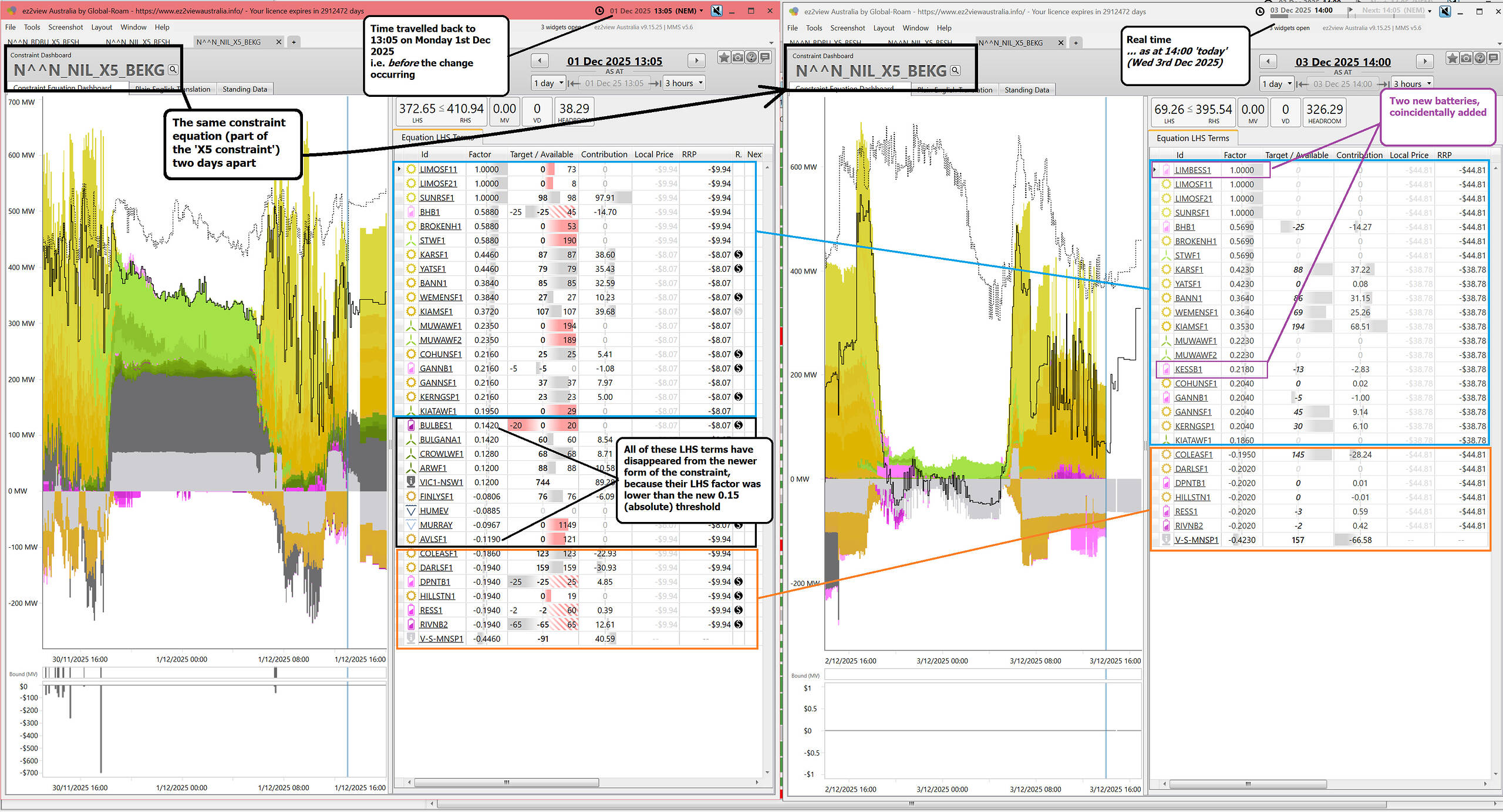Step back one interval in left window
Image resolution: width=1503 pixels, height=812 pixels.
coord(540,60)
